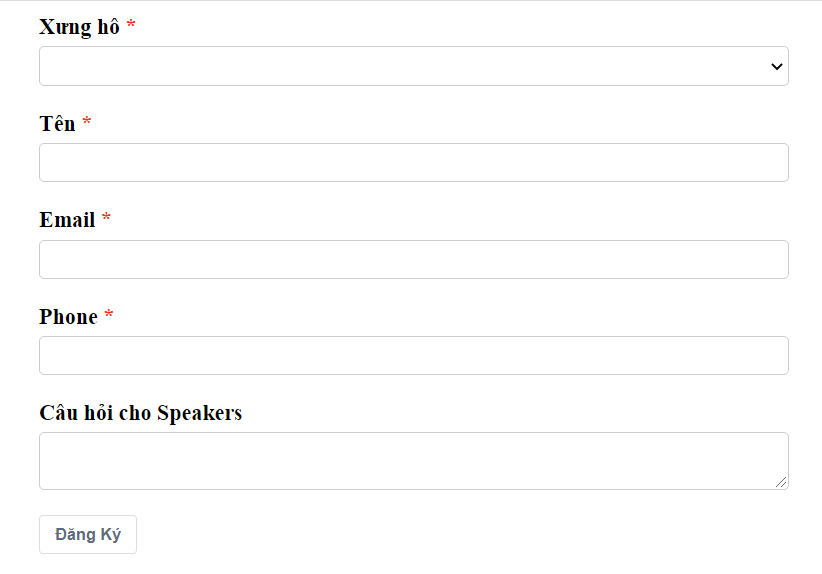Screen dimensions: 822x574
Task: Select the Phone input field
Action: point(413,355)
